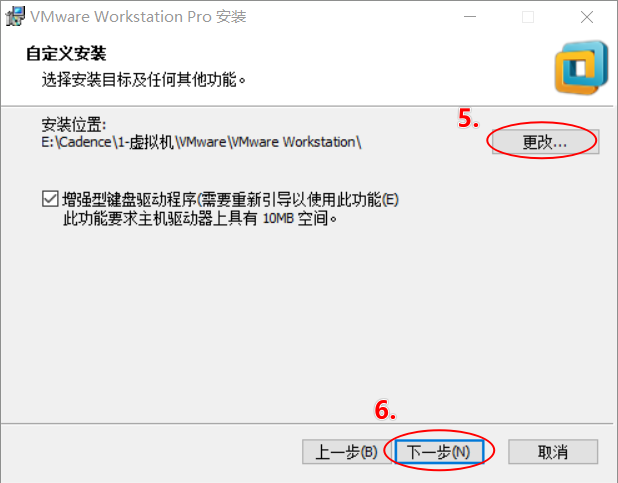The height and width of the screenshot is (483, 618).
Task: Proceed with the 下一步(N) button
Action: coord(439,451)
